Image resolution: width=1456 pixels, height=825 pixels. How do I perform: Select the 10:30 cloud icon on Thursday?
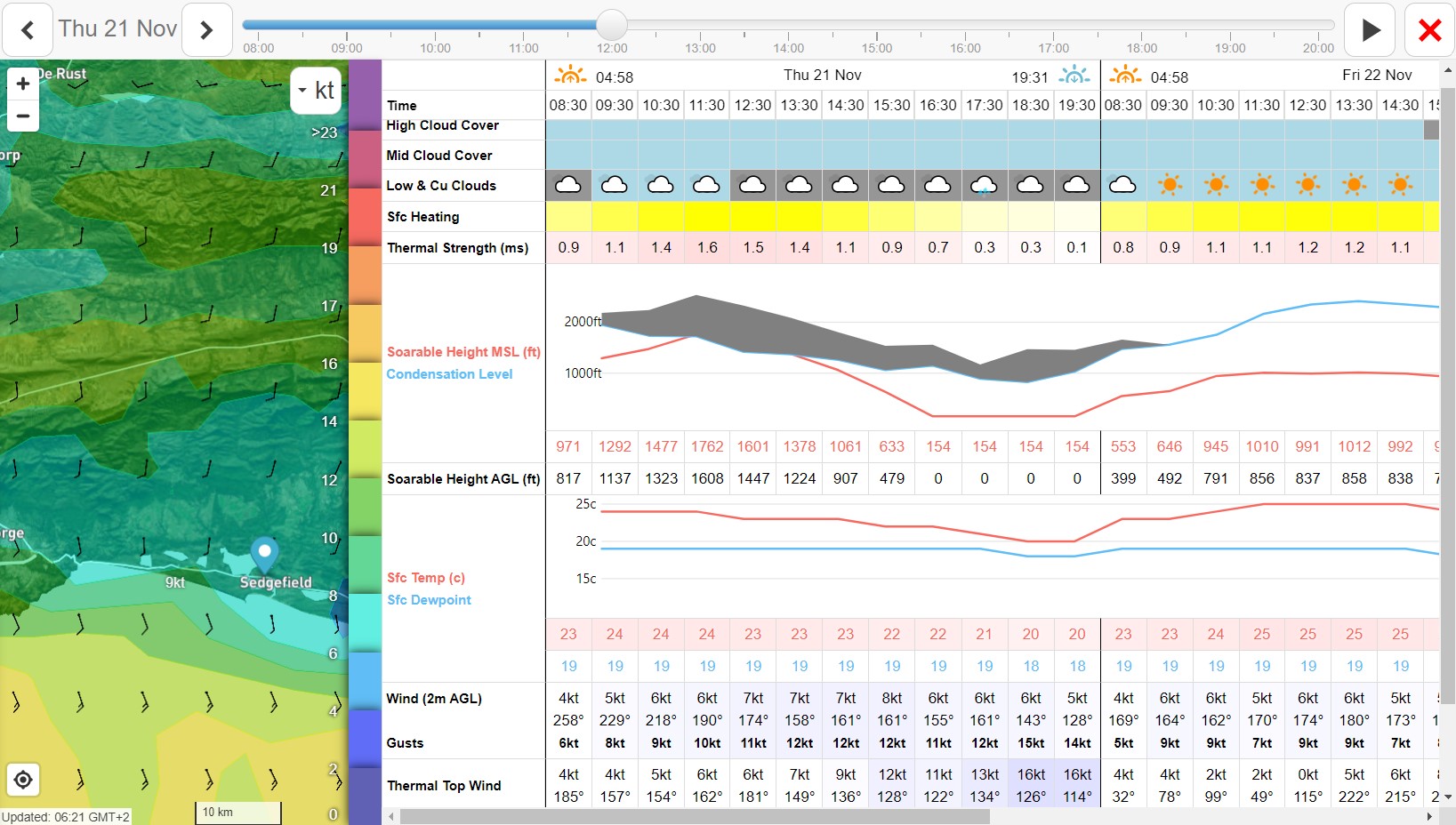pos(661,185)
